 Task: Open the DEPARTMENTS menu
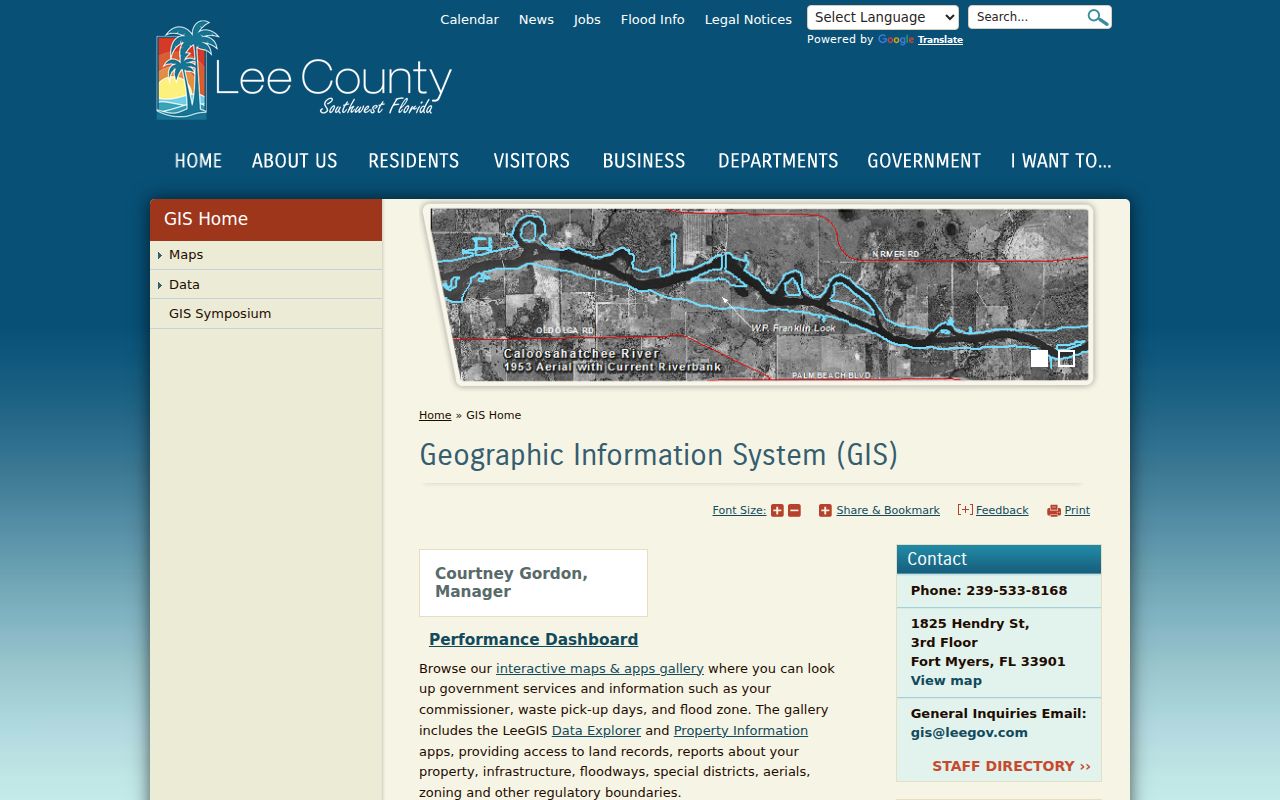click(x=778, y=161)
